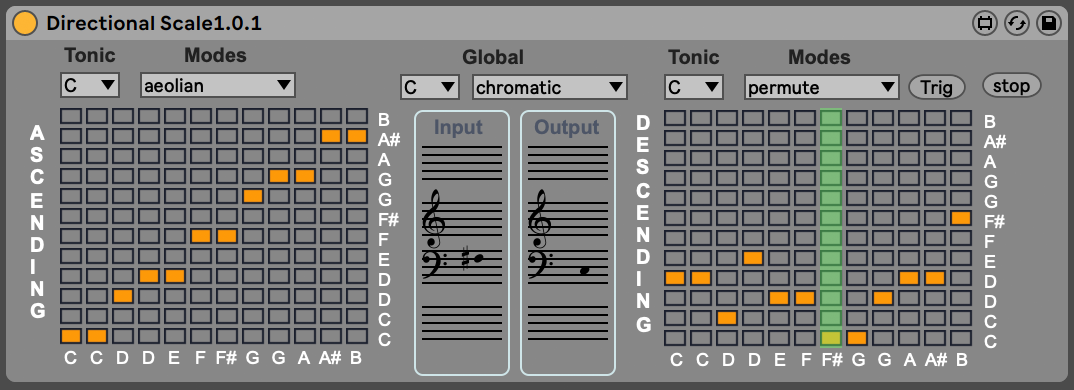Enable ascending grid cell at row B, column B
Screen dimensions: 1074x390
click(357, 117)
